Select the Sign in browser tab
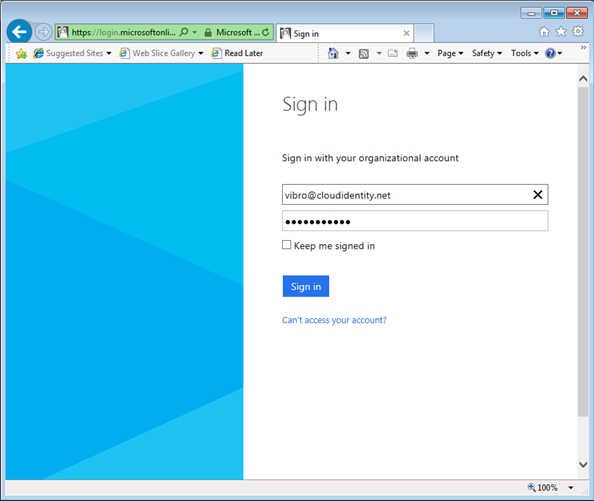 (344, 34)
